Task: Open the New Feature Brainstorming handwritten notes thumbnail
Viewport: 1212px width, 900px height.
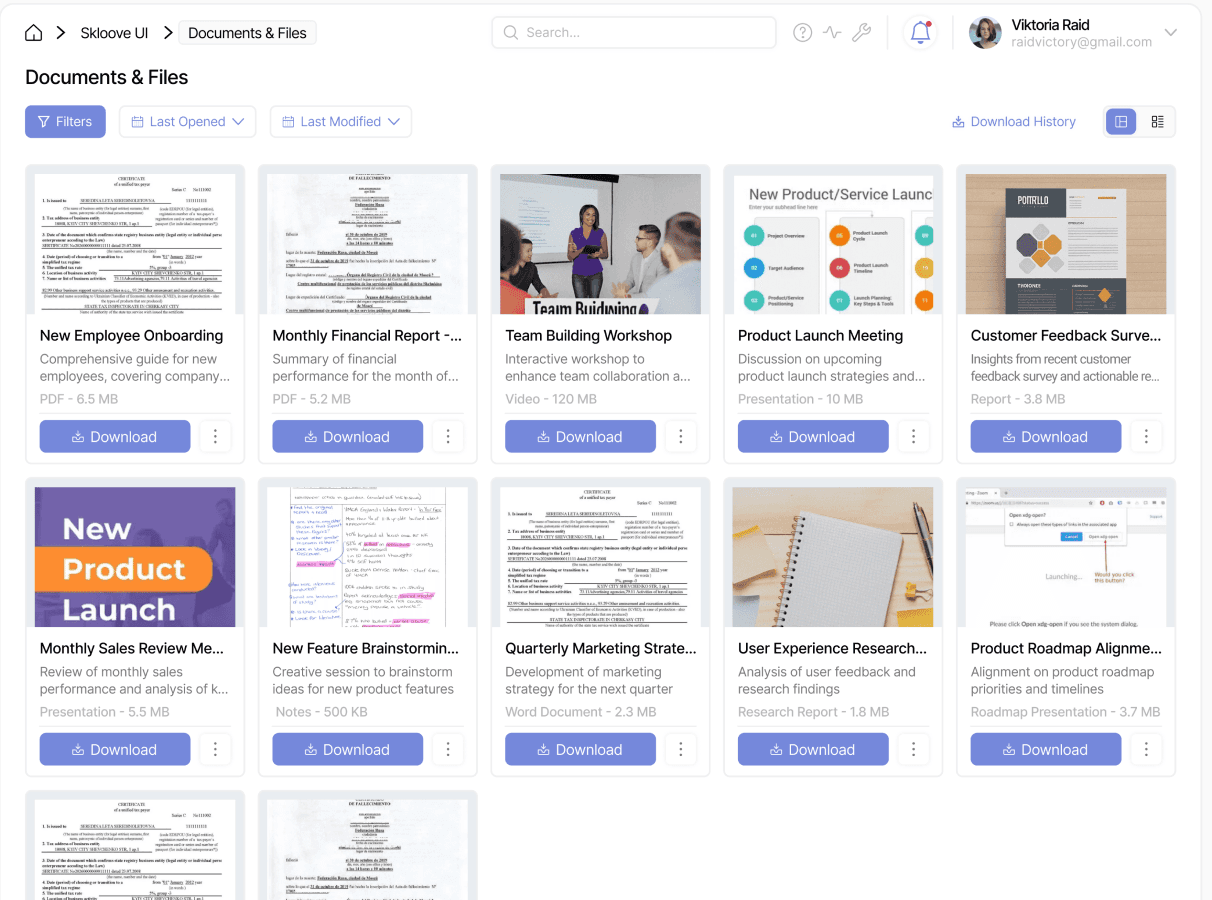Action: [368, 557]
